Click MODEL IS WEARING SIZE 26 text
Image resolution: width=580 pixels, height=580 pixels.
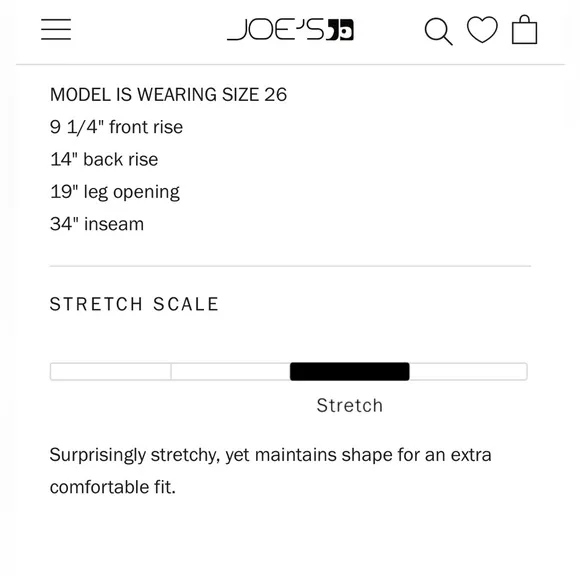[x=168, y=95]
